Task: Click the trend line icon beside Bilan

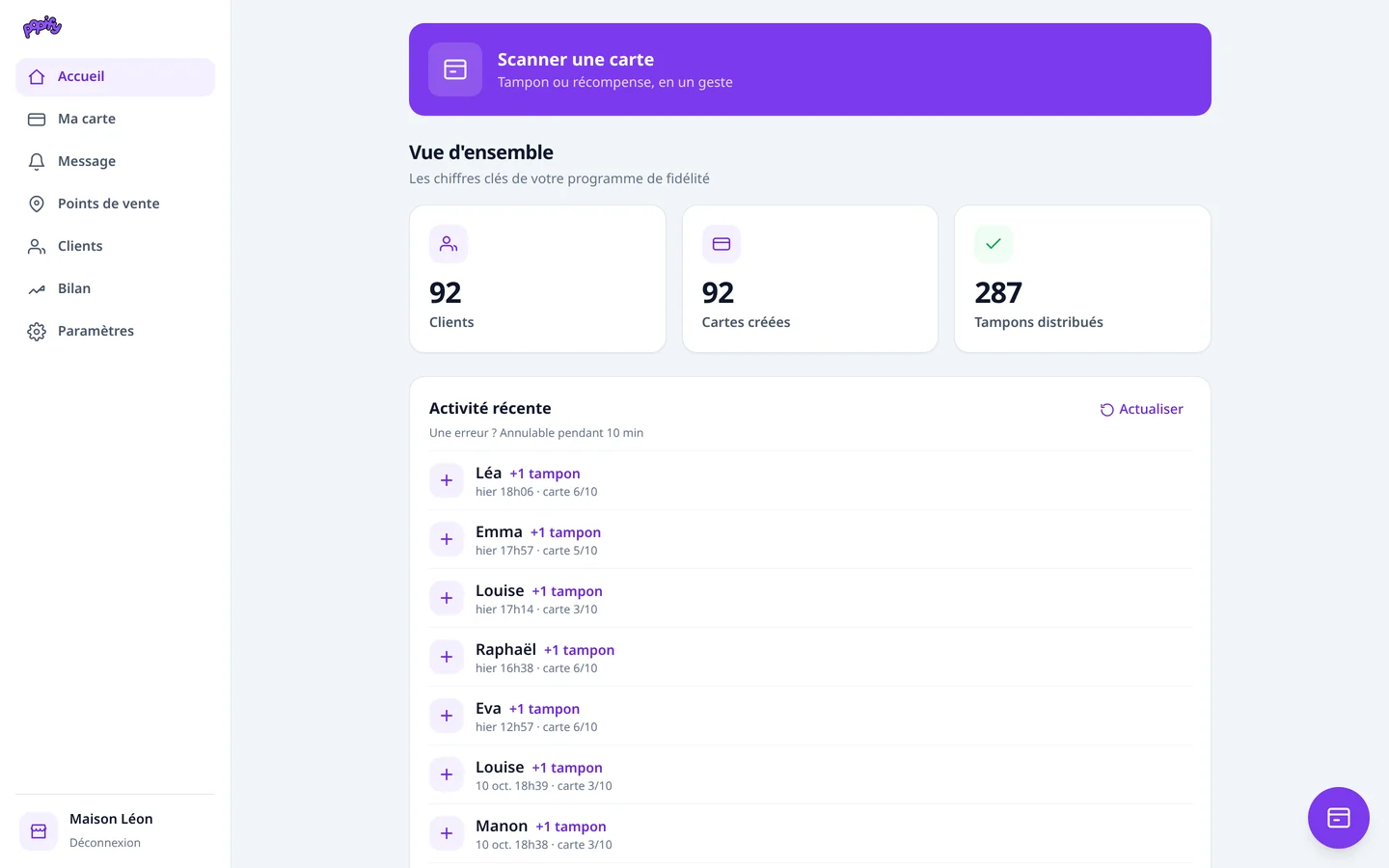Action: point(37,289)
